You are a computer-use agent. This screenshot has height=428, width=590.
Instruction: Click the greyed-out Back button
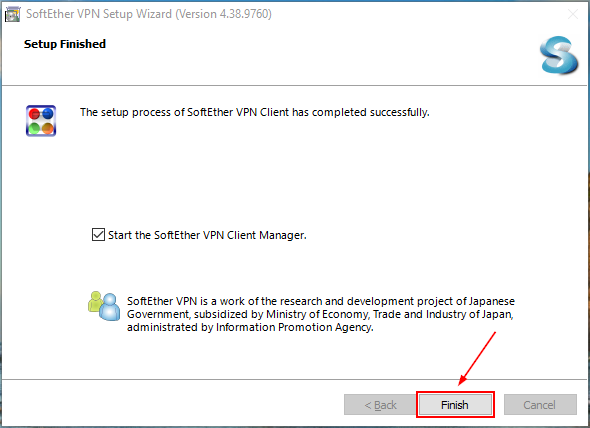(380, 405)
